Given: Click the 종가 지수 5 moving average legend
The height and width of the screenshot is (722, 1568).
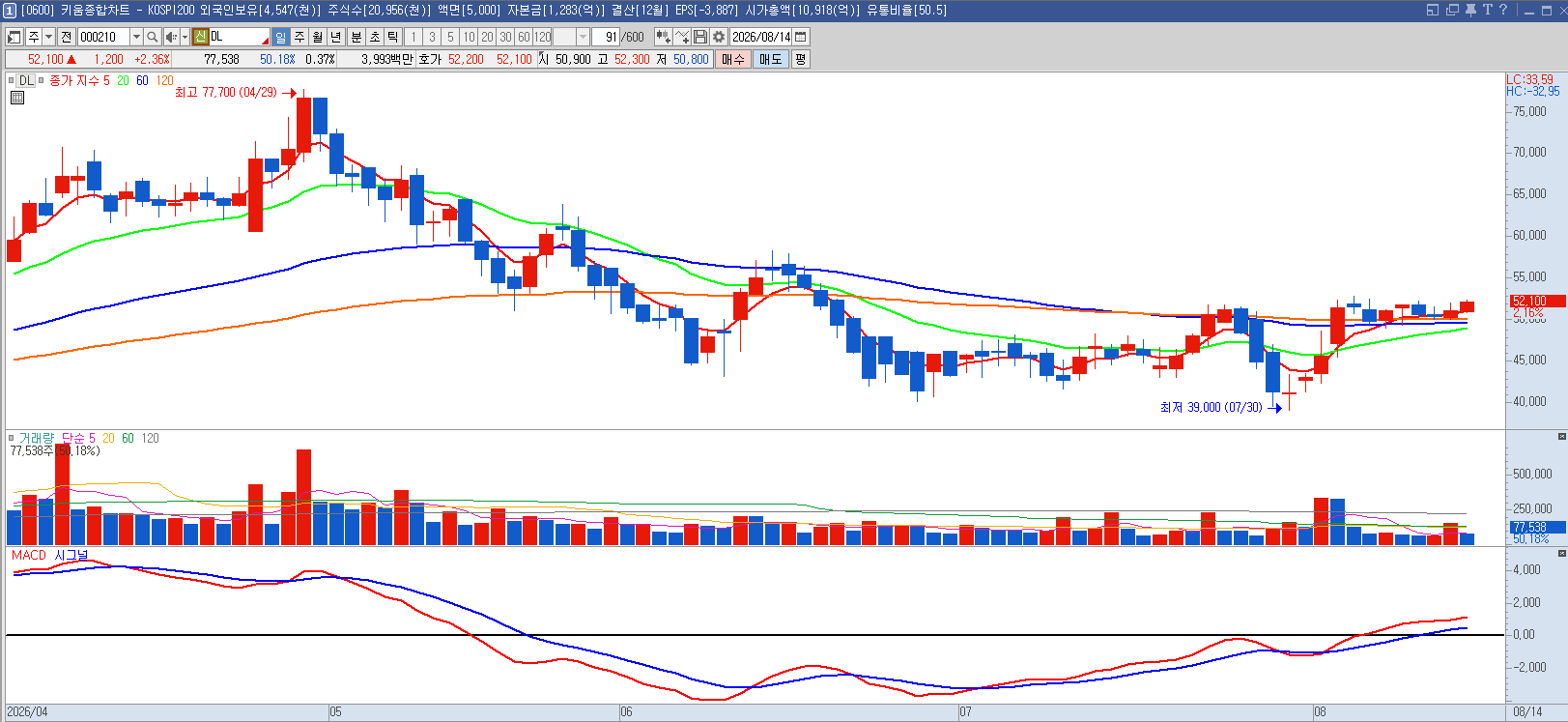Looking at the screenshot, I should pos(79,80).
